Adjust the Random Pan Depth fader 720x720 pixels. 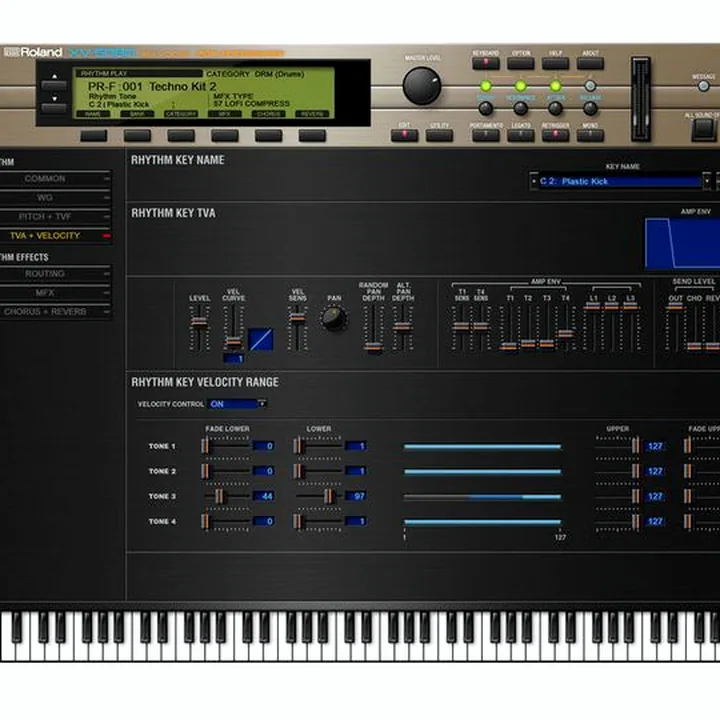click(x=373, y=348)
